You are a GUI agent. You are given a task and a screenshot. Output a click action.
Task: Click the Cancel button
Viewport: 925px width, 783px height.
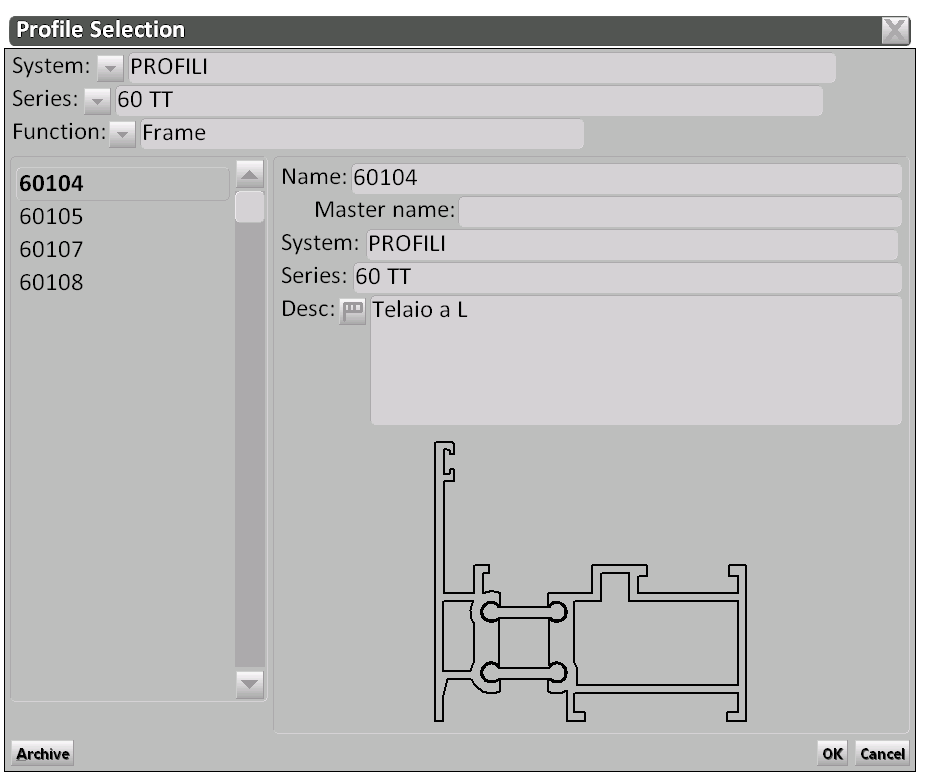[882, 753]
